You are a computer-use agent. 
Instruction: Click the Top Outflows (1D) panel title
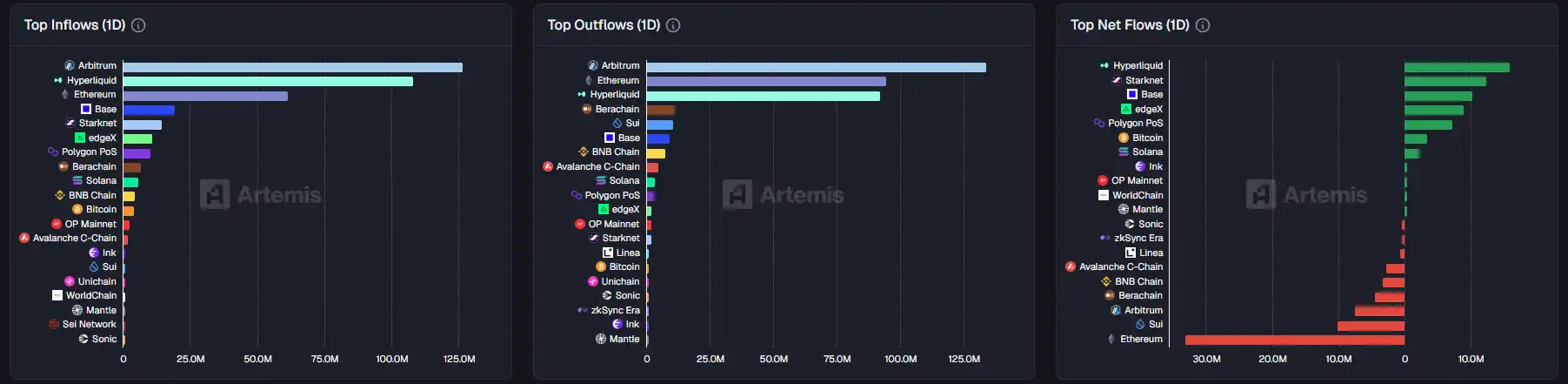[x=604, y=25]
